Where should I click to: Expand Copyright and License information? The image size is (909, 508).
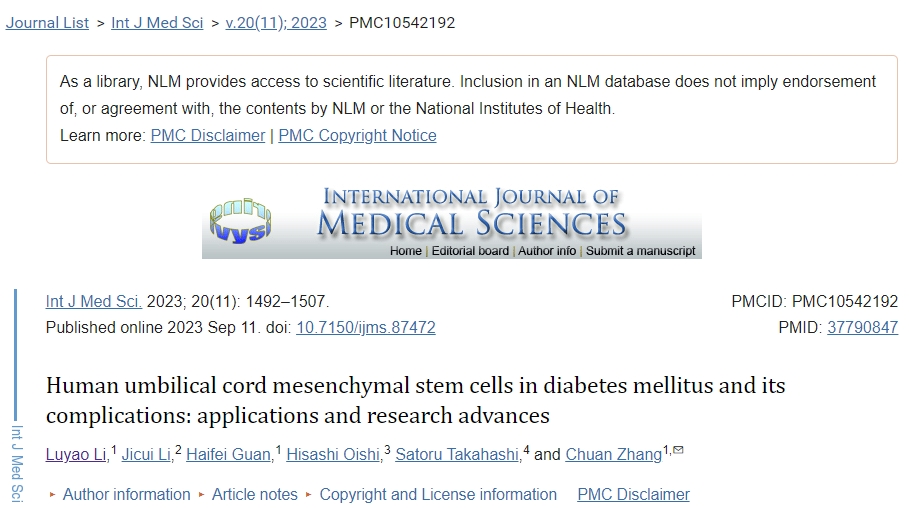pyautogui.click(x=438, y=494)
